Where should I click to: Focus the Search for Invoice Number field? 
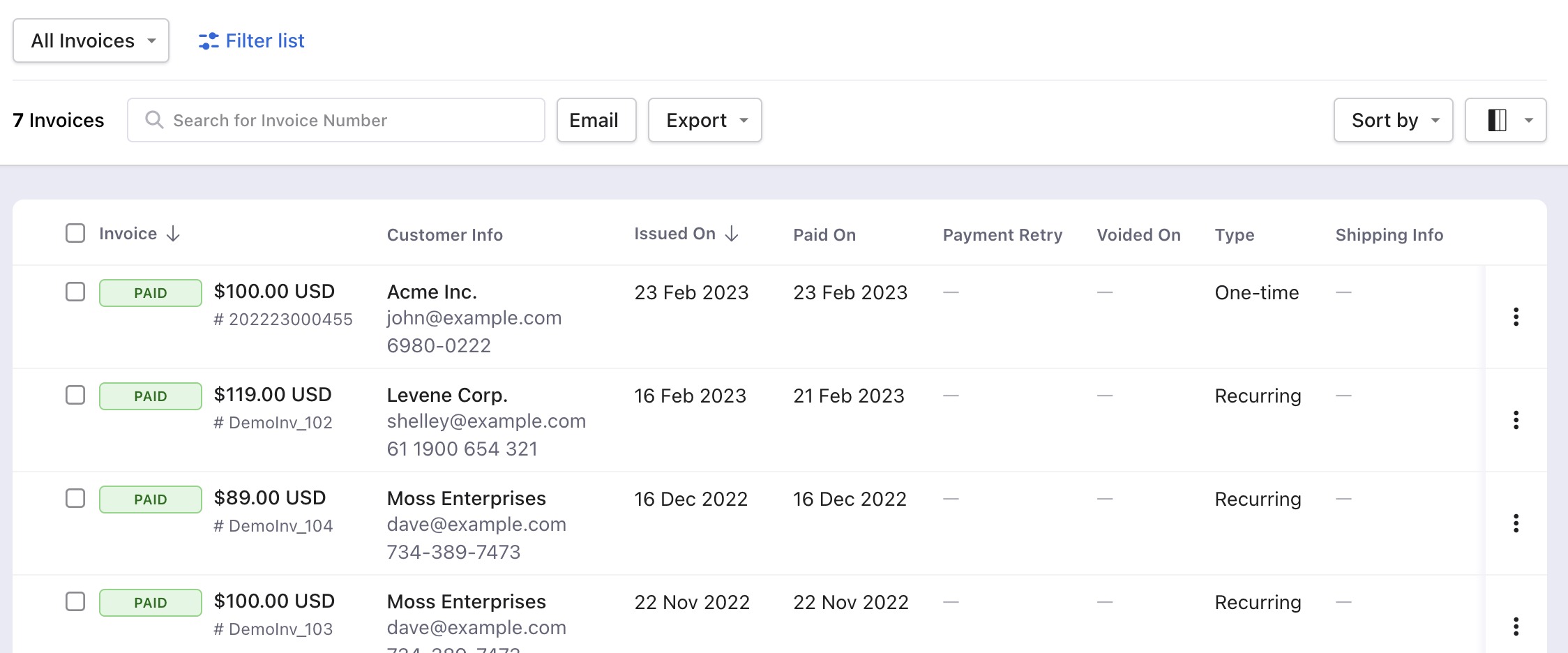pos(336,120)
